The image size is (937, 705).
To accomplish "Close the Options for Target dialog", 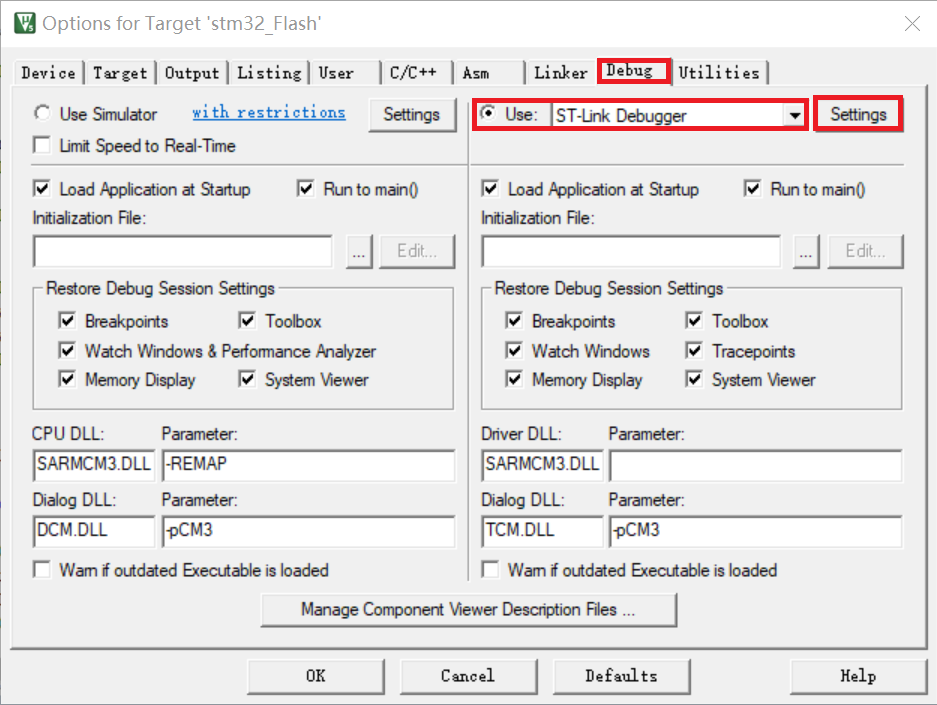I will click(x=912, y=24).
